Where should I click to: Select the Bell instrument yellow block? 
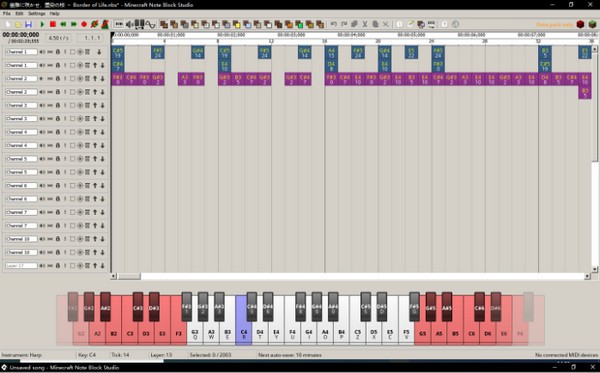click(x=236, y=24)
